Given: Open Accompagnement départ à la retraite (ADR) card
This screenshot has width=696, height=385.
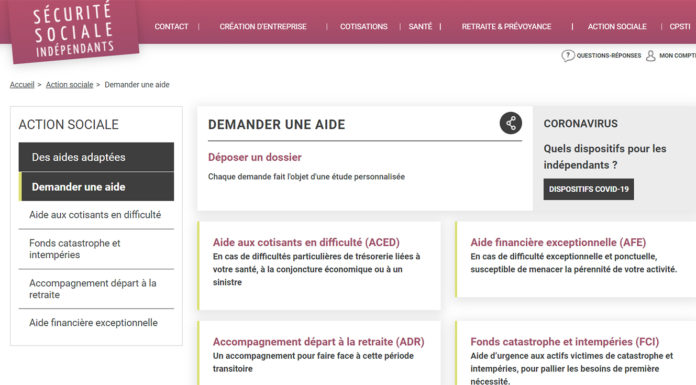Looking at the screenshot, I should [319, 353].
